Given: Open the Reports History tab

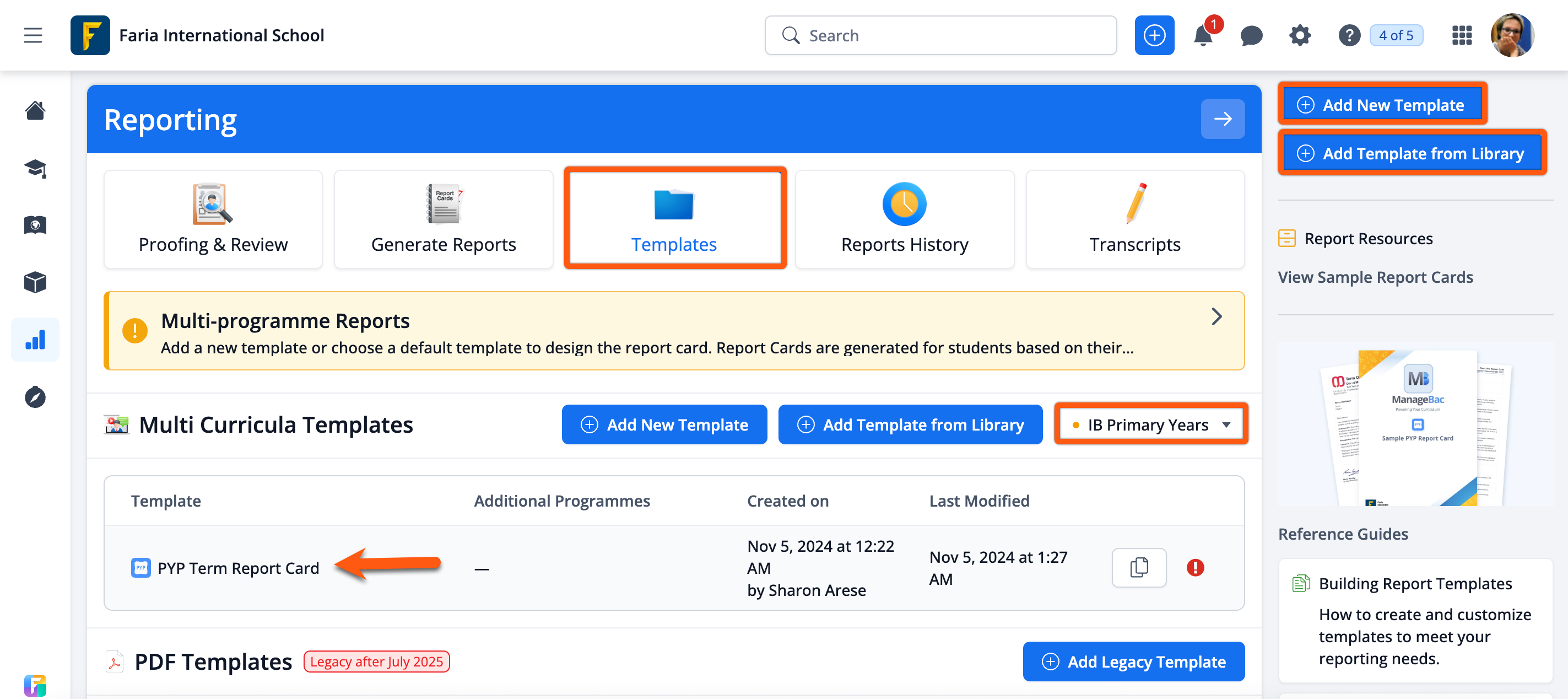Looking at the screenshot, I should tap(904, 219).
